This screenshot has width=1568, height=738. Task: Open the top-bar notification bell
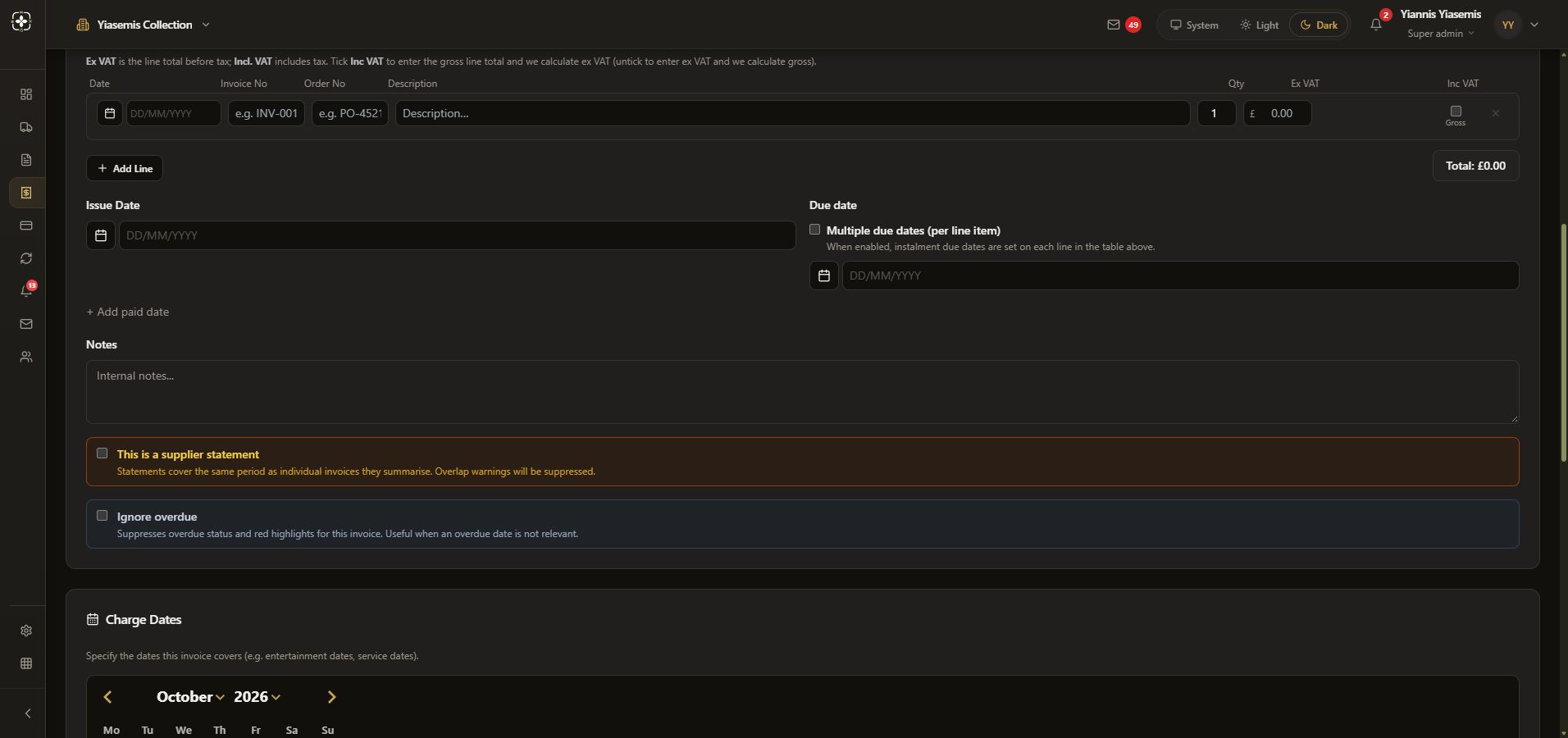[x=1377, y=24]
